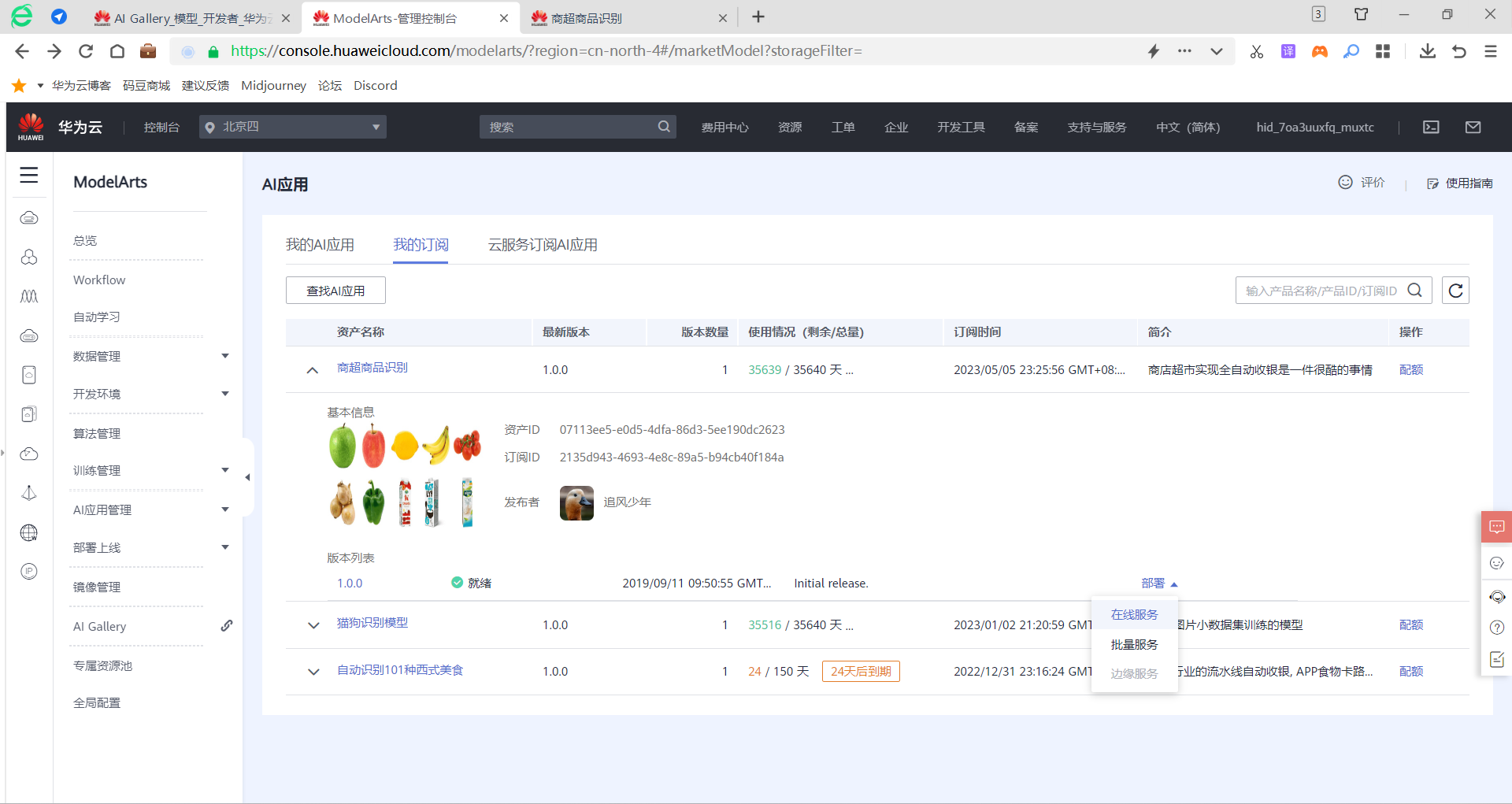Click the globe icon in the left icon rail

coord(29,532)
